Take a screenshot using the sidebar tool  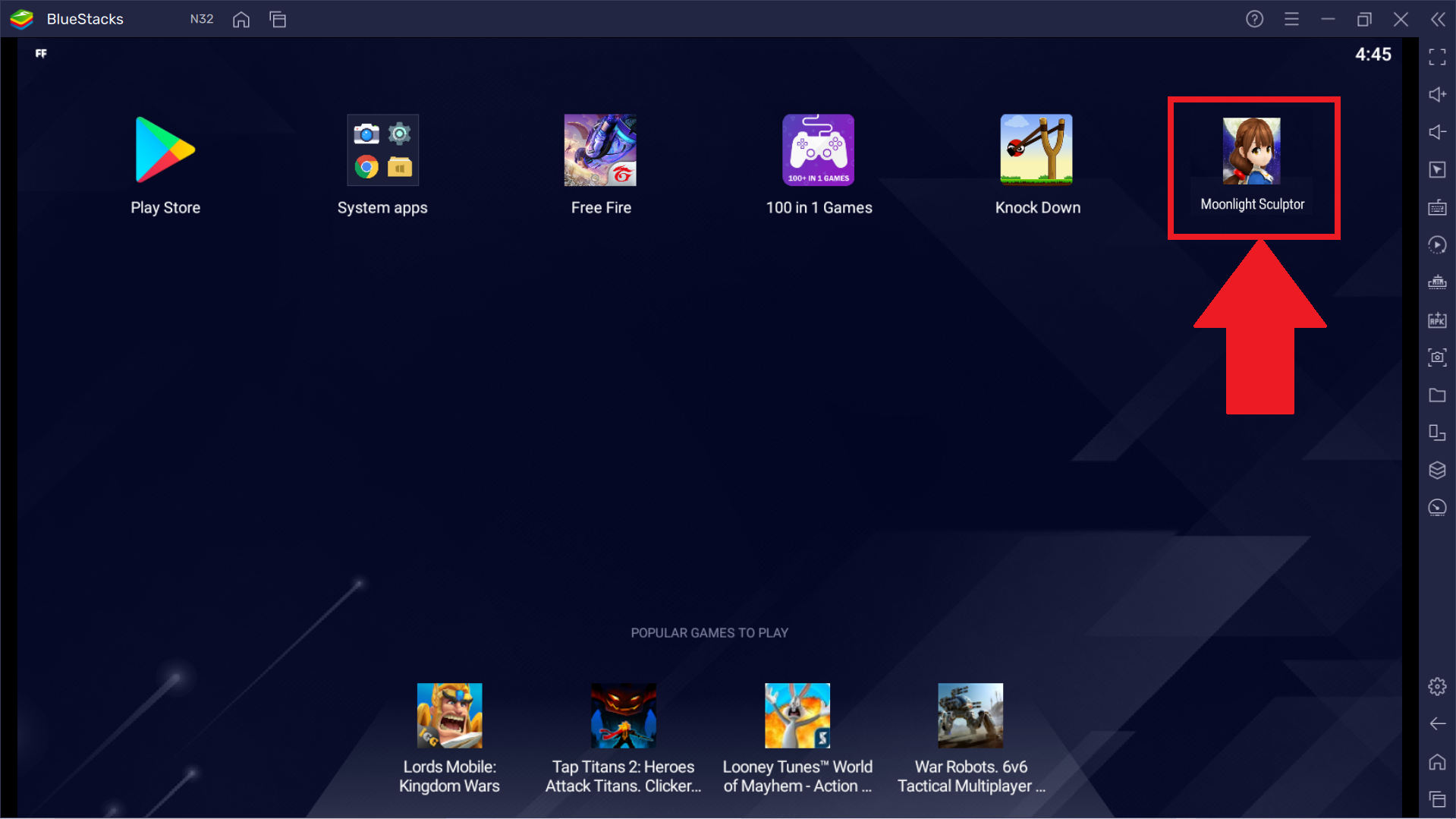(1437, 357)
